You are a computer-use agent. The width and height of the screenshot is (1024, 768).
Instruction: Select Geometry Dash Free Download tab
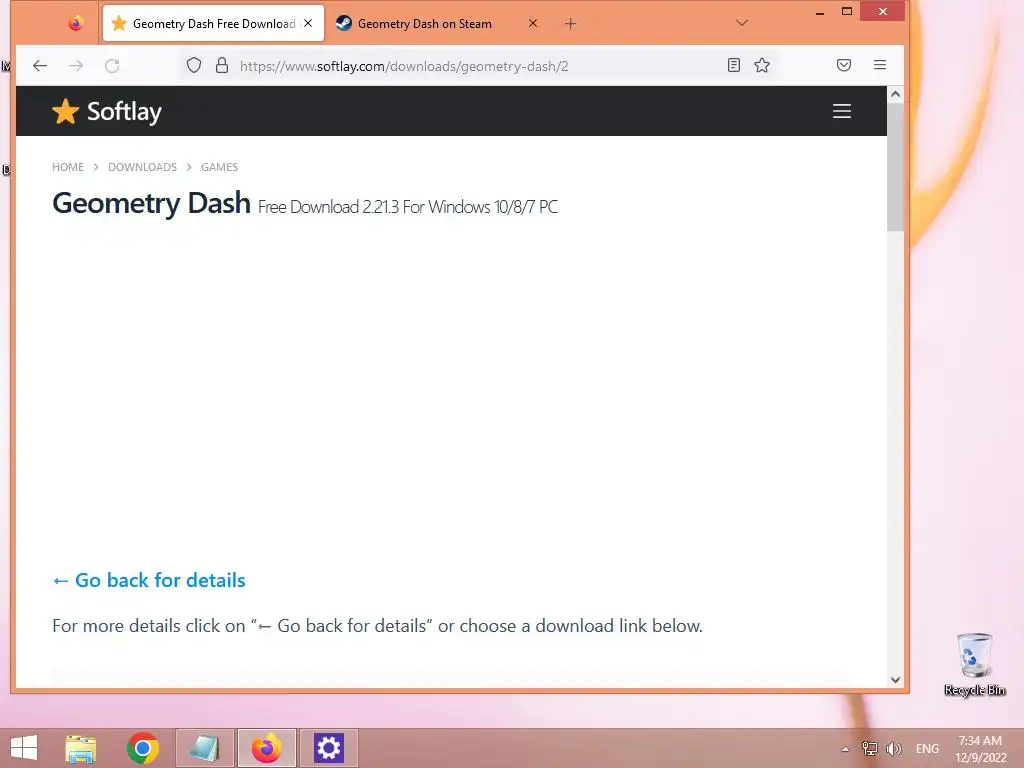pyautogui.click(x=214, y=24)
